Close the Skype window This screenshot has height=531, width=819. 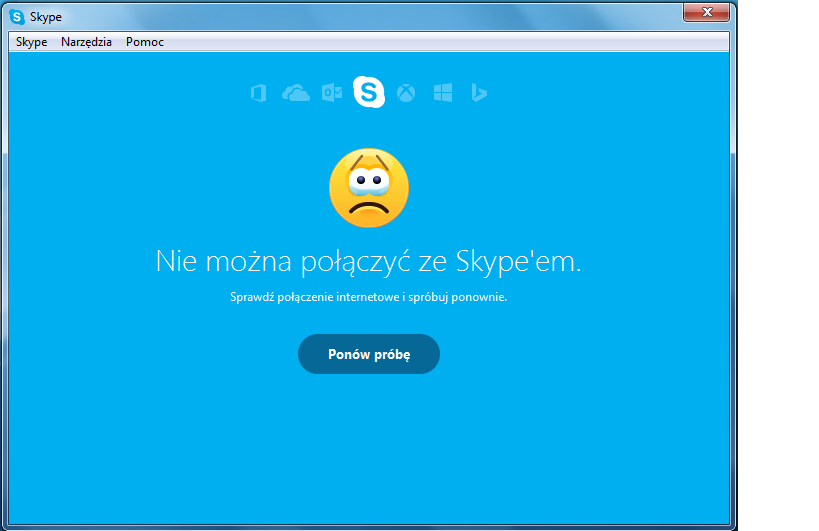(x=707, y=12)
